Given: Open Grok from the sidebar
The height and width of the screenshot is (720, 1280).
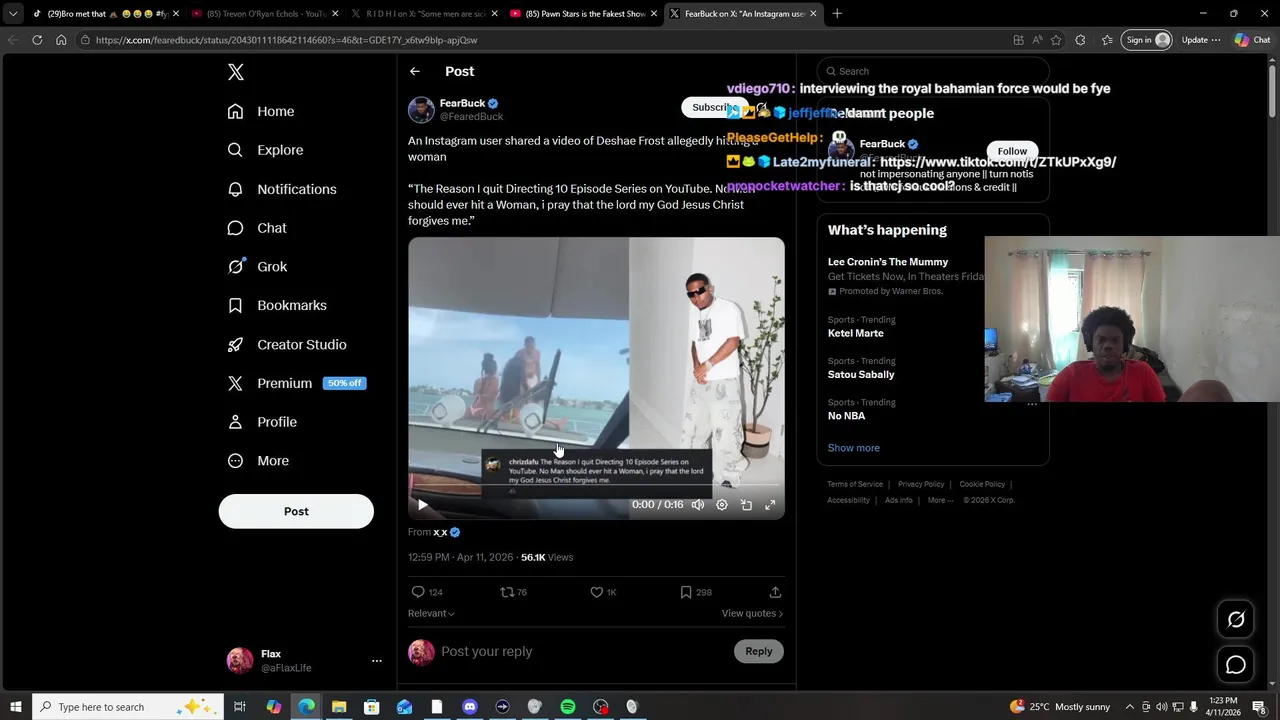Looking at the screenshot, I should pos(257,267).
